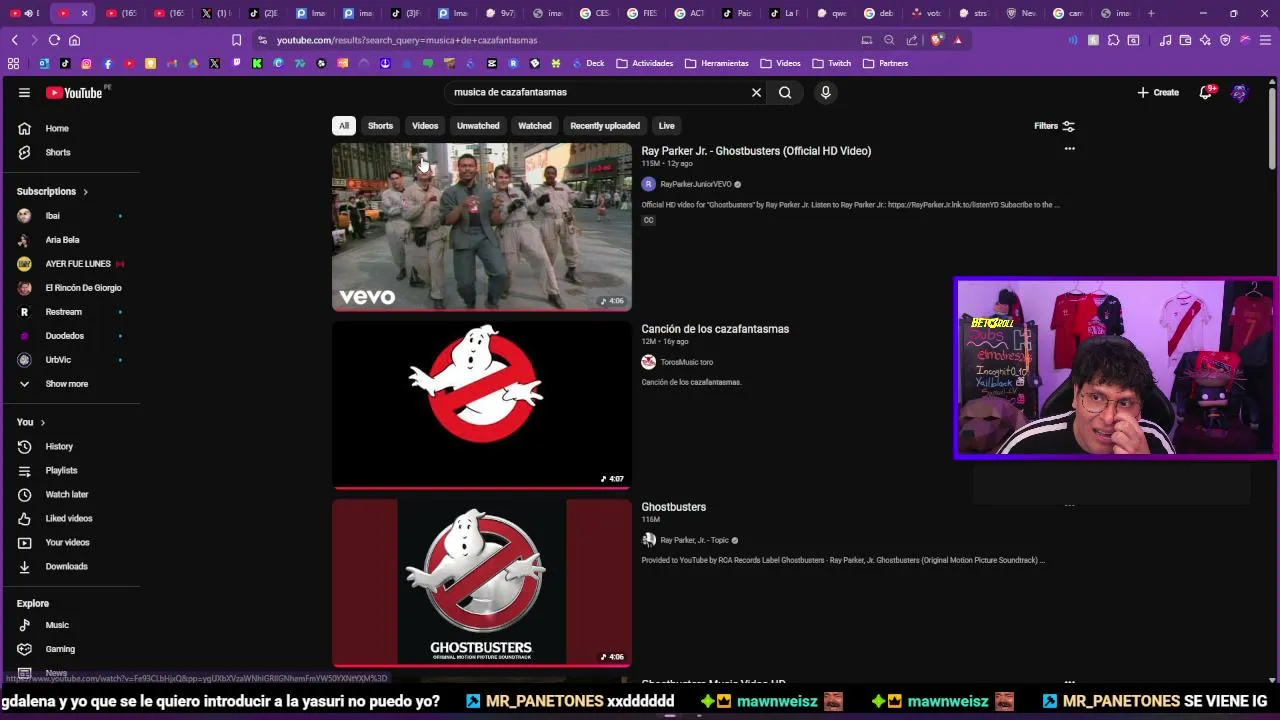Open more options for the Ray Parker video
Screen dimensions: 1280x720
point(1069,149)
